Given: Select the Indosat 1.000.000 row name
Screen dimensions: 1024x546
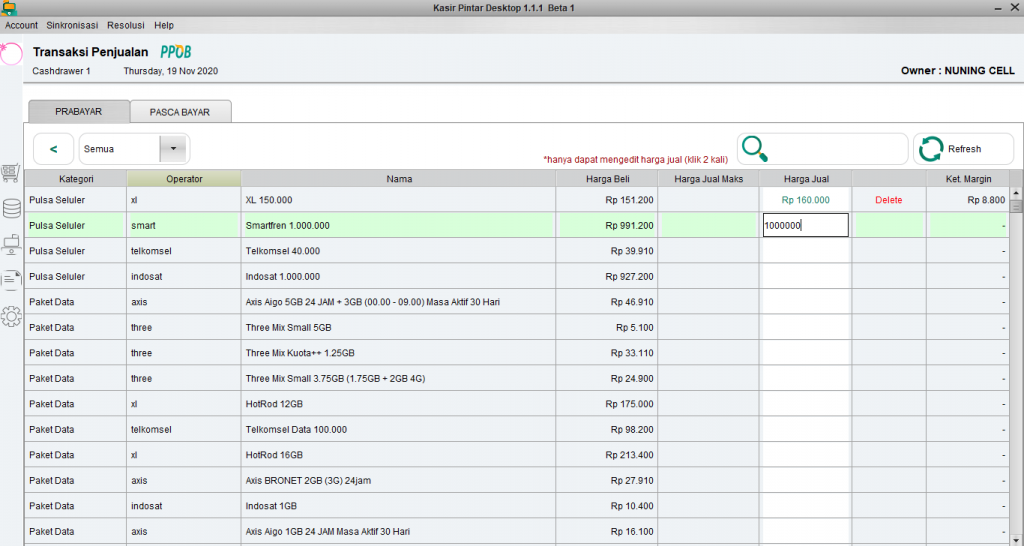Looking at the screenshot, I should click(x=283, y=276).
